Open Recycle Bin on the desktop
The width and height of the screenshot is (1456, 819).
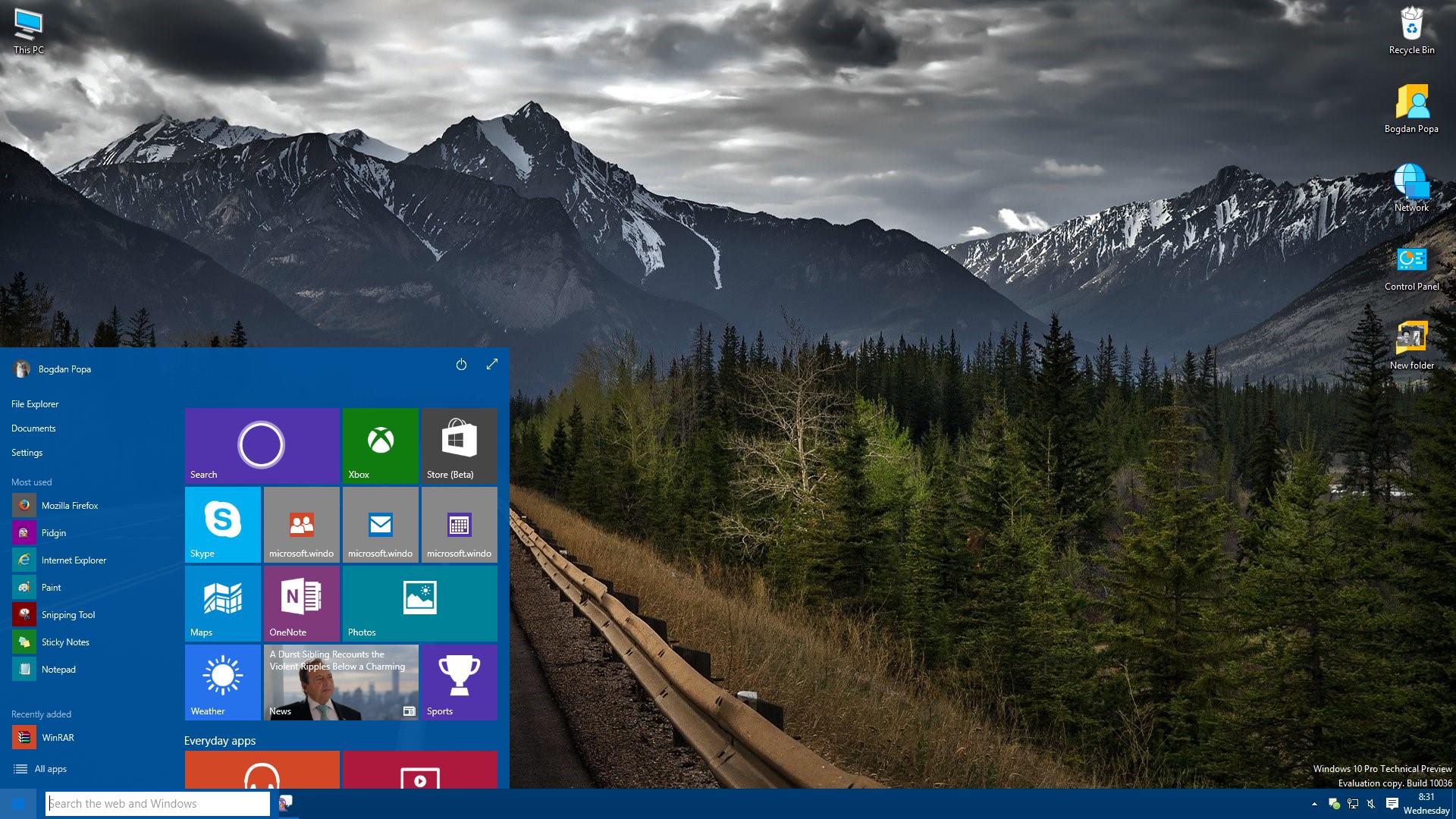click(x=1411, y=30)
